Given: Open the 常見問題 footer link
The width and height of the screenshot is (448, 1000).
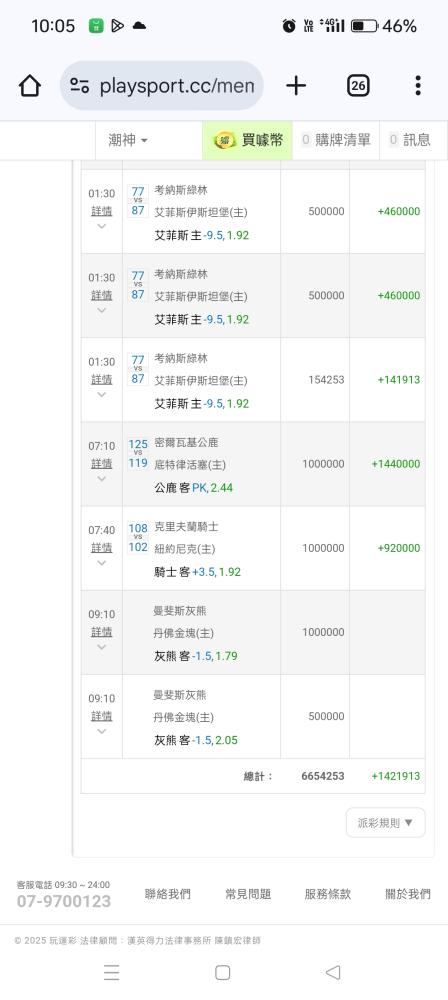Looking at the screenshot, I should (x=248, y=894).
